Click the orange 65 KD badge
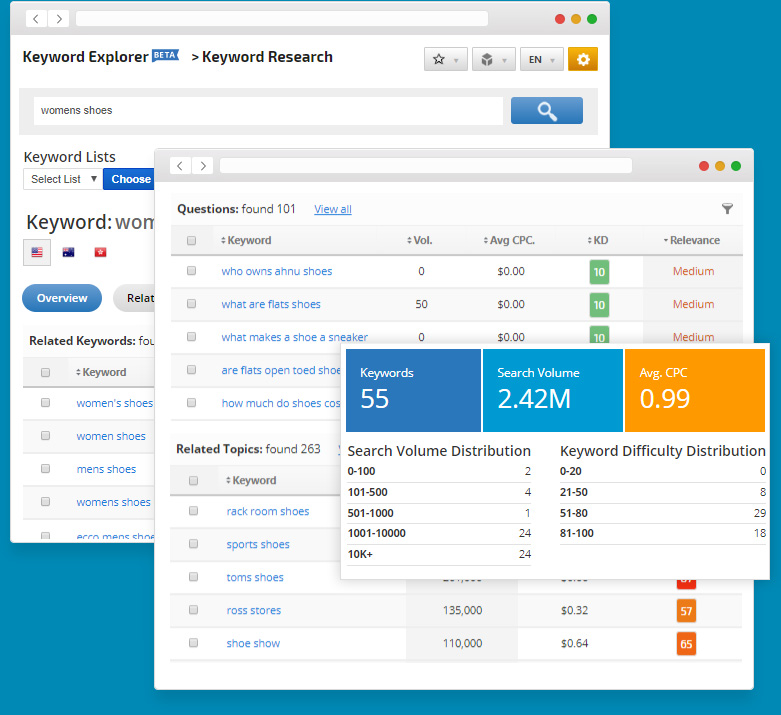The width and height of the screenshot is (781, 715). (x=686, y=644)
